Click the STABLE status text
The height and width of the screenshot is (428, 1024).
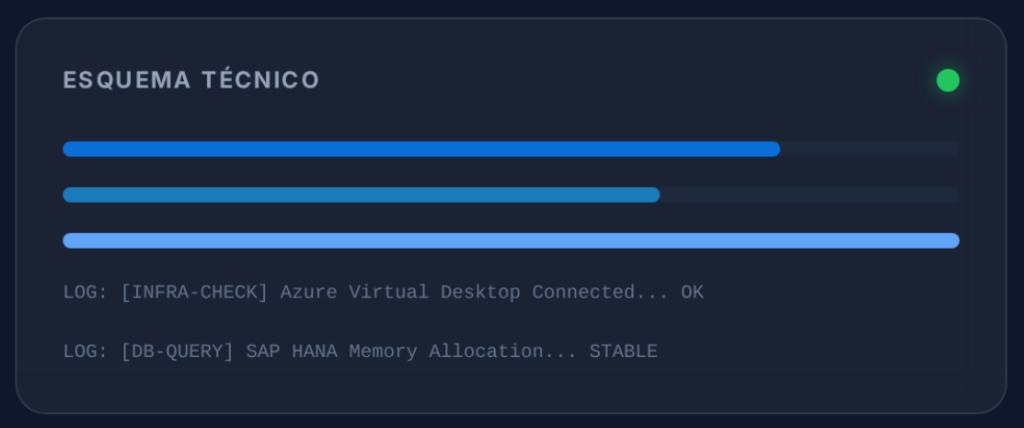pos(623,352)
